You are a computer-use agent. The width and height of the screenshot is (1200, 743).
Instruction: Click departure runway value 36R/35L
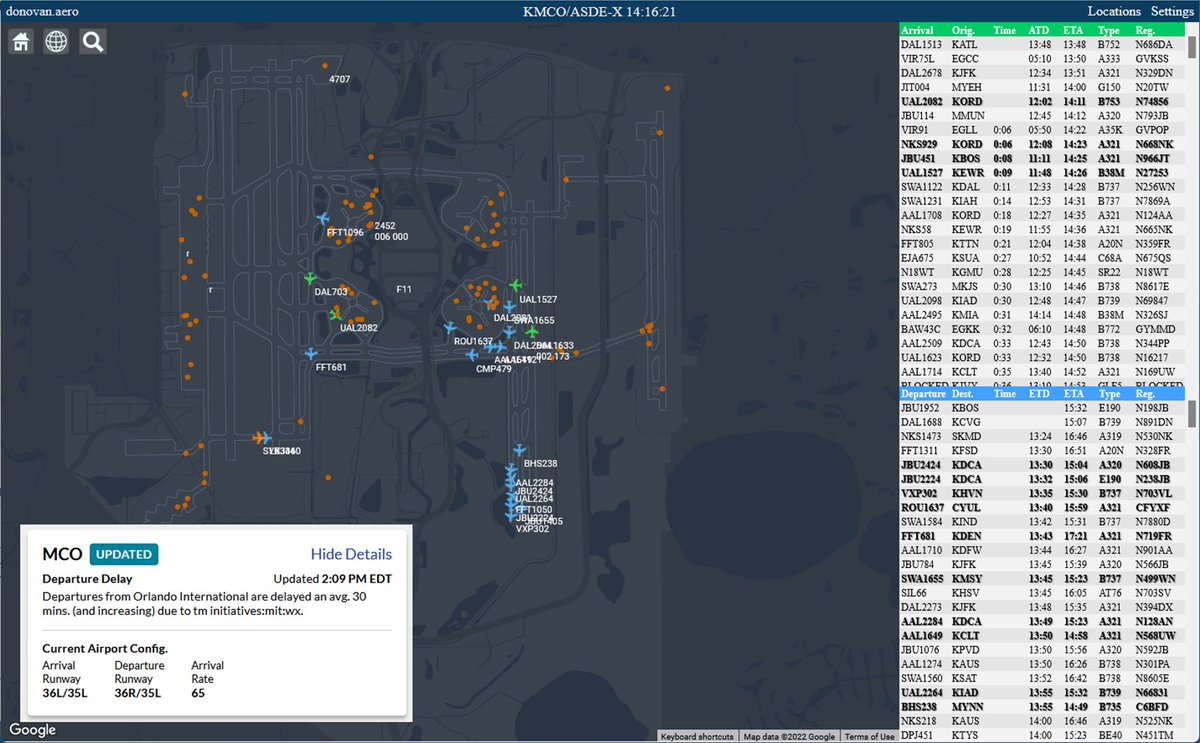139,694
